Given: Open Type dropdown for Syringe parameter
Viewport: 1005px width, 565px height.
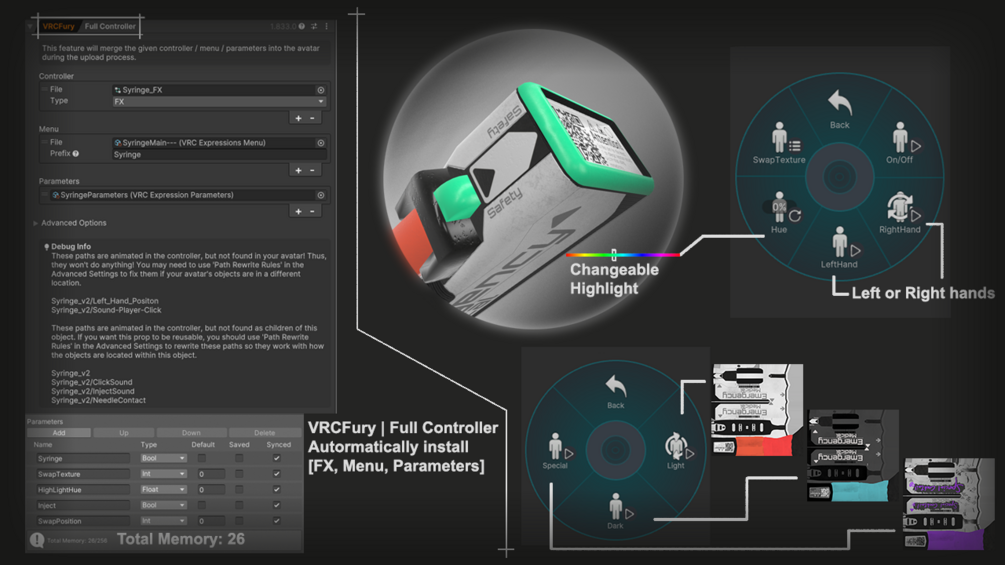Looking at the screenshot, I should [163, 458].
